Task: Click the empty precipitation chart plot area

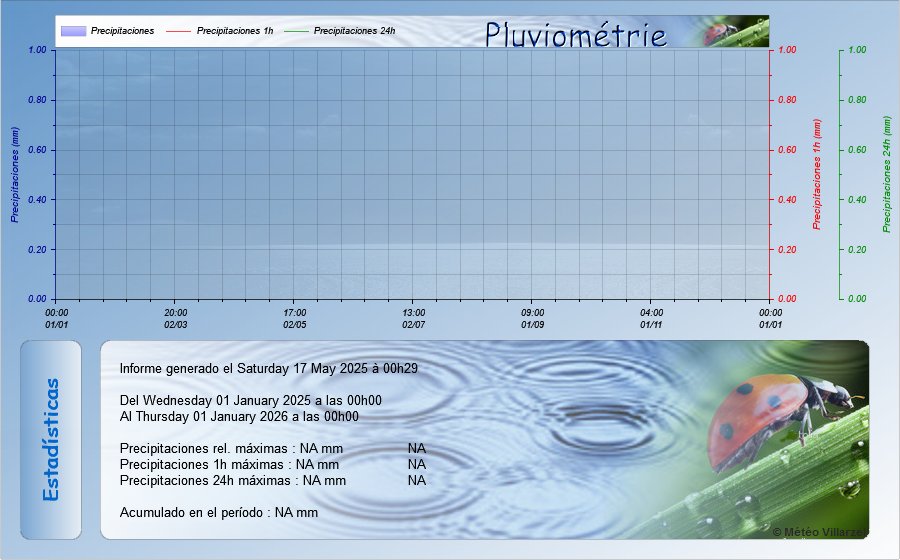Action: [412, 174]
